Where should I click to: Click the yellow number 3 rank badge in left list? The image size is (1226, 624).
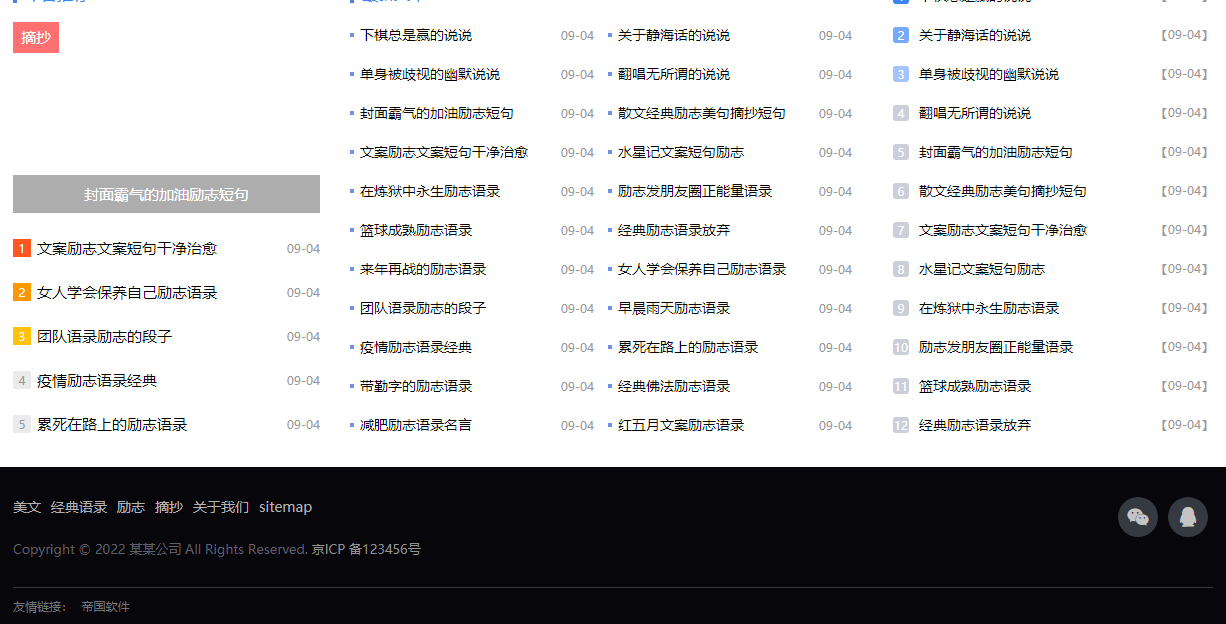click(x=22, y=337)
